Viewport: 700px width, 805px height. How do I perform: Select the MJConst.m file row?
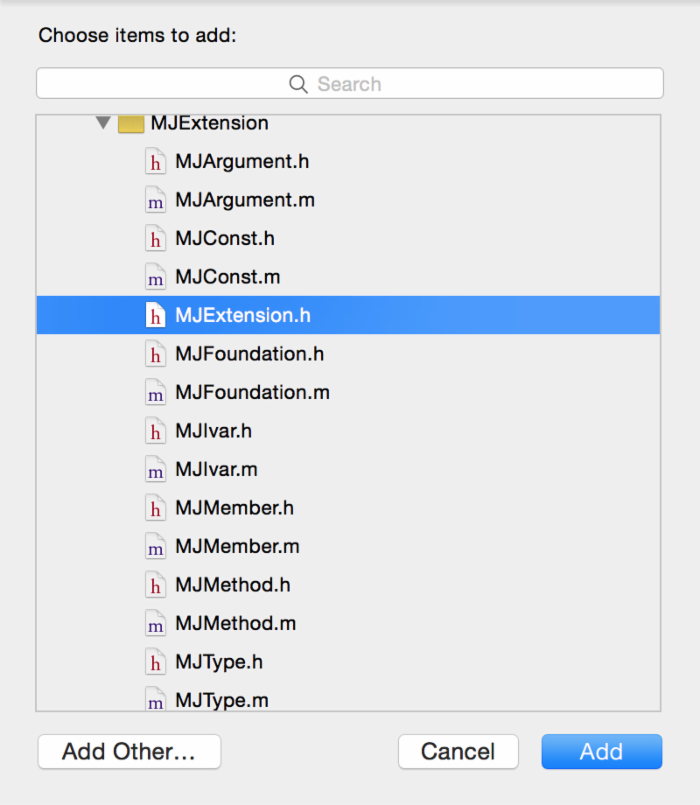[229, 277]
